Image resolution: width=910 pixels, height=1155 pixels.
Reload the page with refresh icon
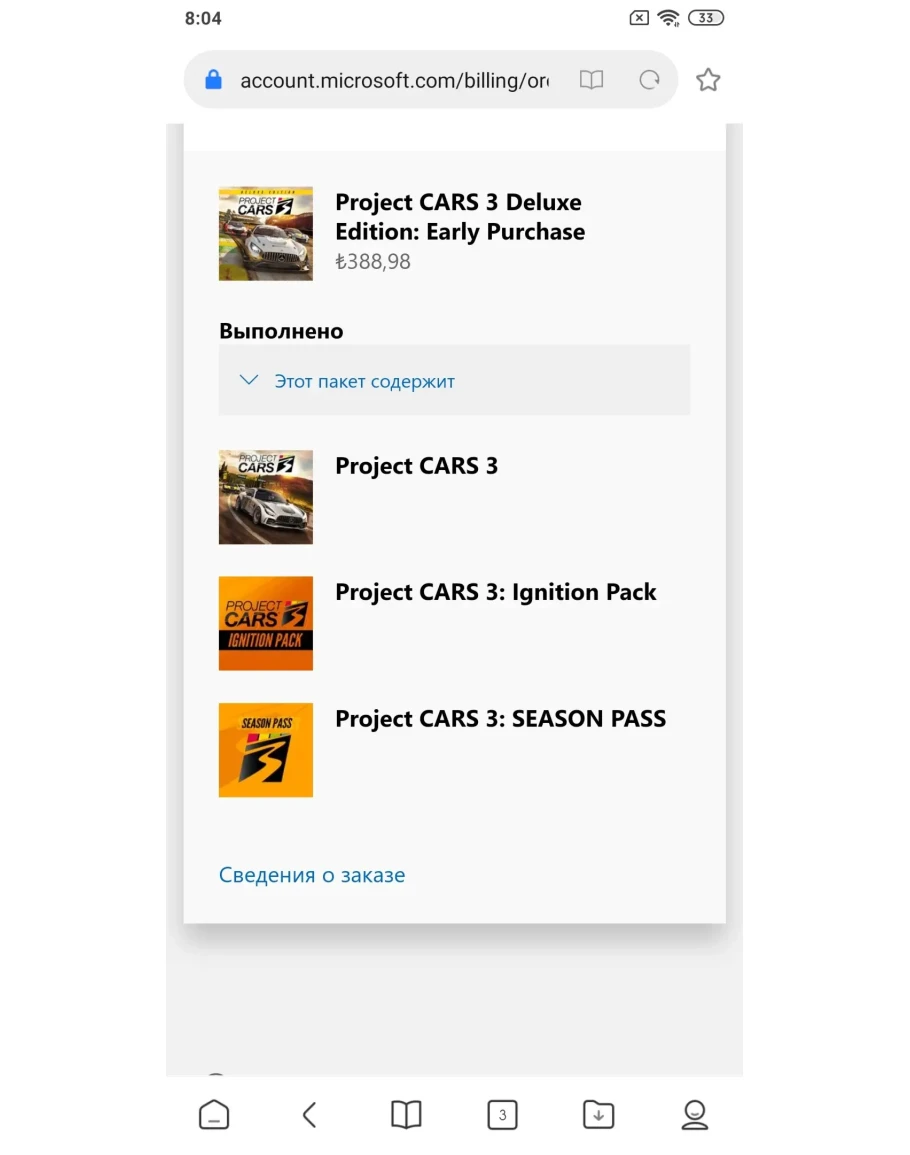click(650, 80)
